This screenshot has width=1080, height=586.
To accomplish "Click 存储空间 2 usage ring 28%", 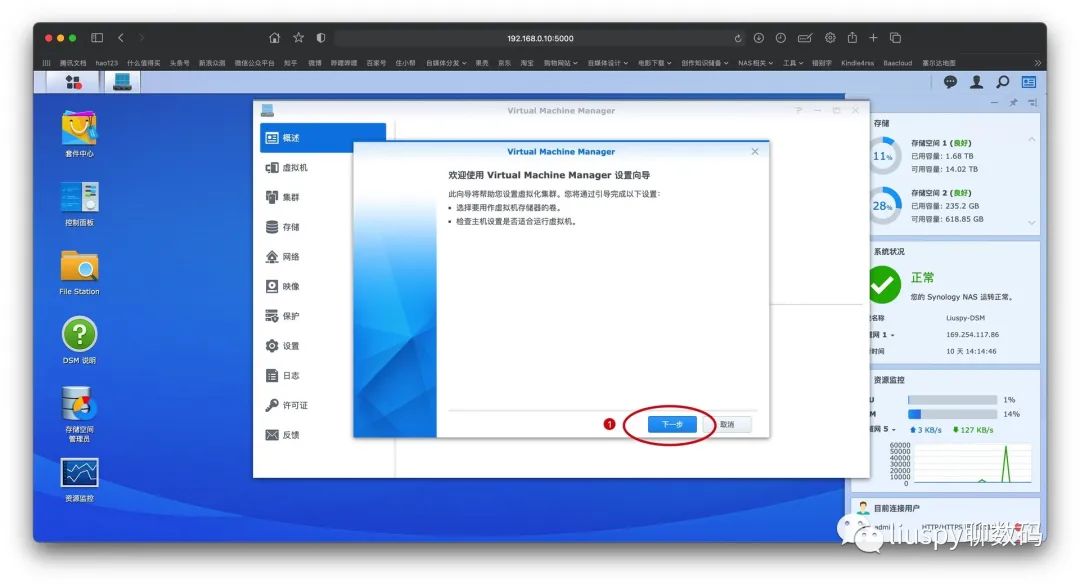I will (884, 205).
